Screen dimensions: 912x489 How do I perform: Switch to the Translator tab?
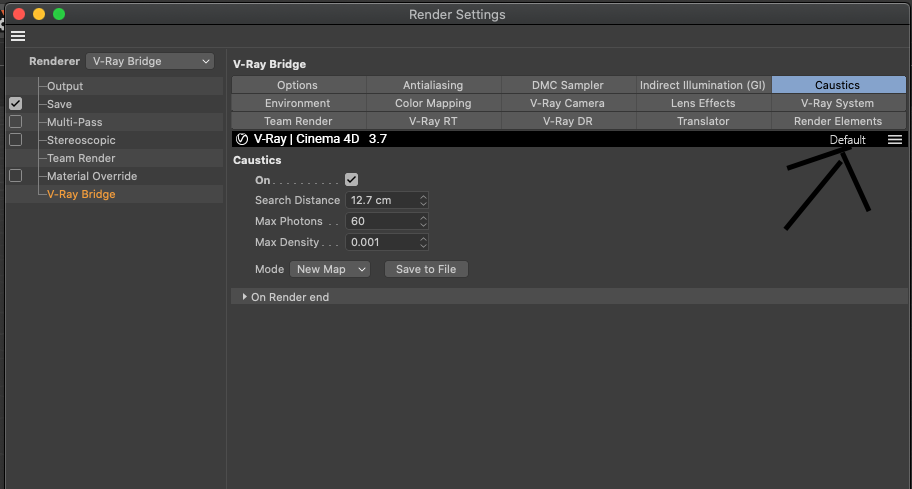[703, 121]
